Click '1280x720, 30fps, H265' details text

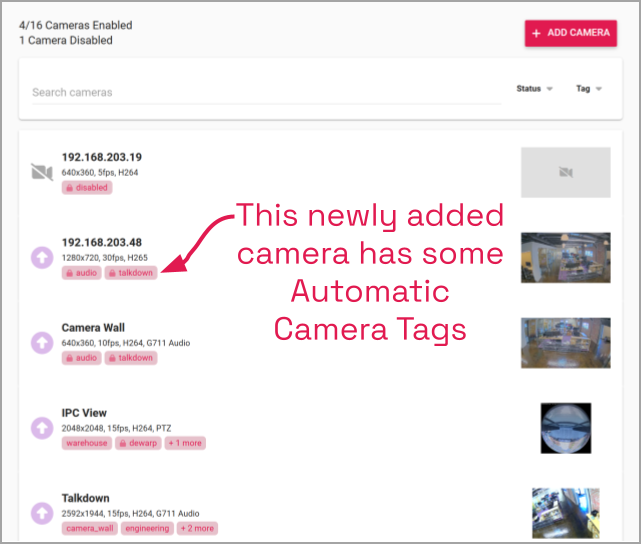pos(105,258)
